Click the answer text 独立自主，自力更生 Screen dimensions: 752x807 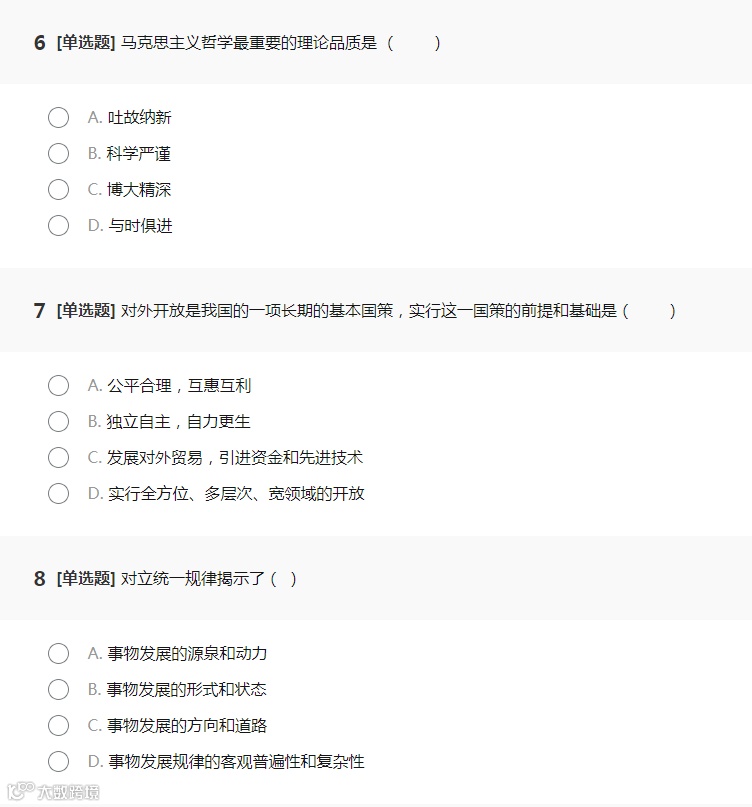point(178,422)
